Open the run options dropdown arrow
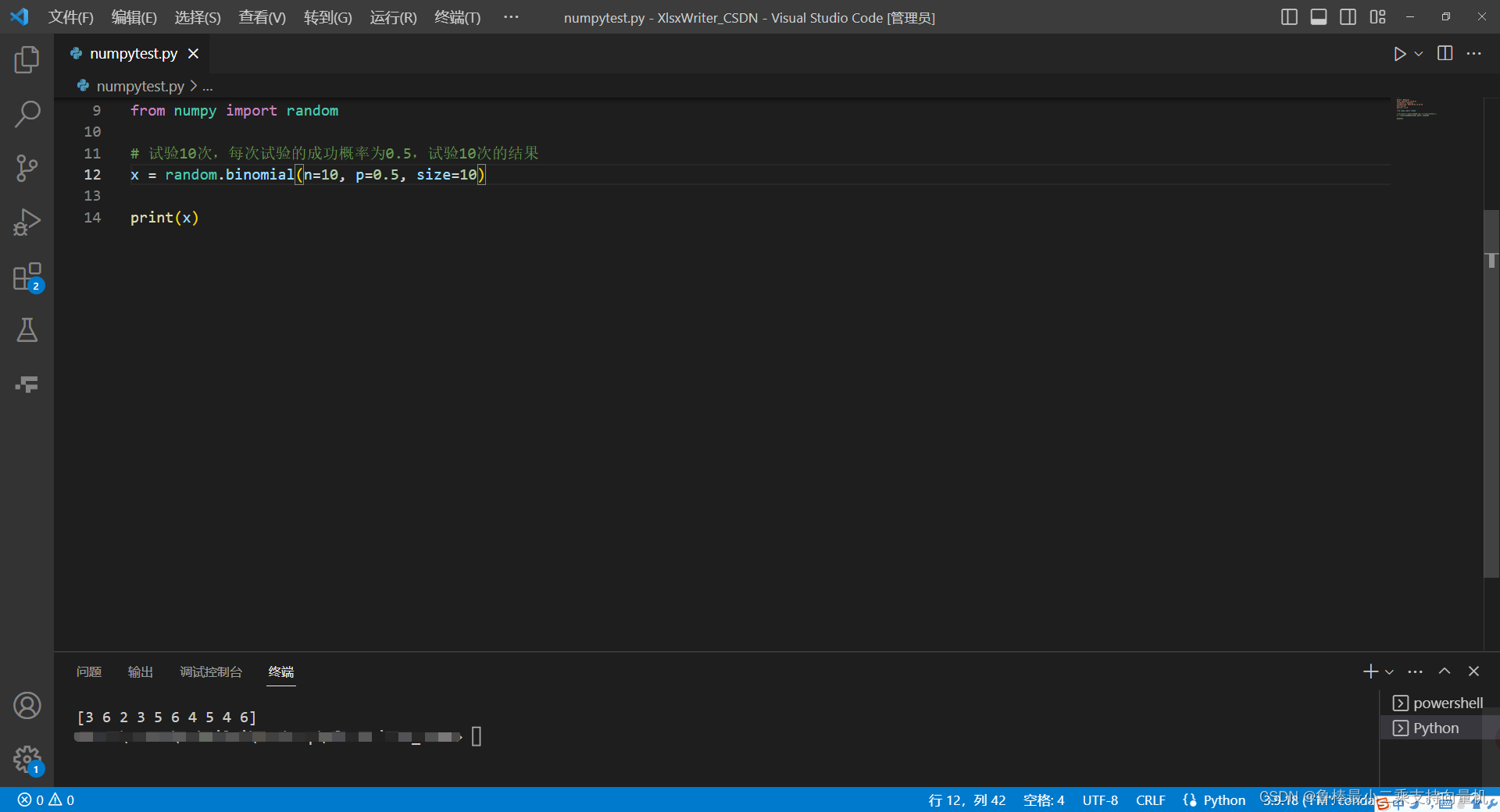 click(1419, 54)
